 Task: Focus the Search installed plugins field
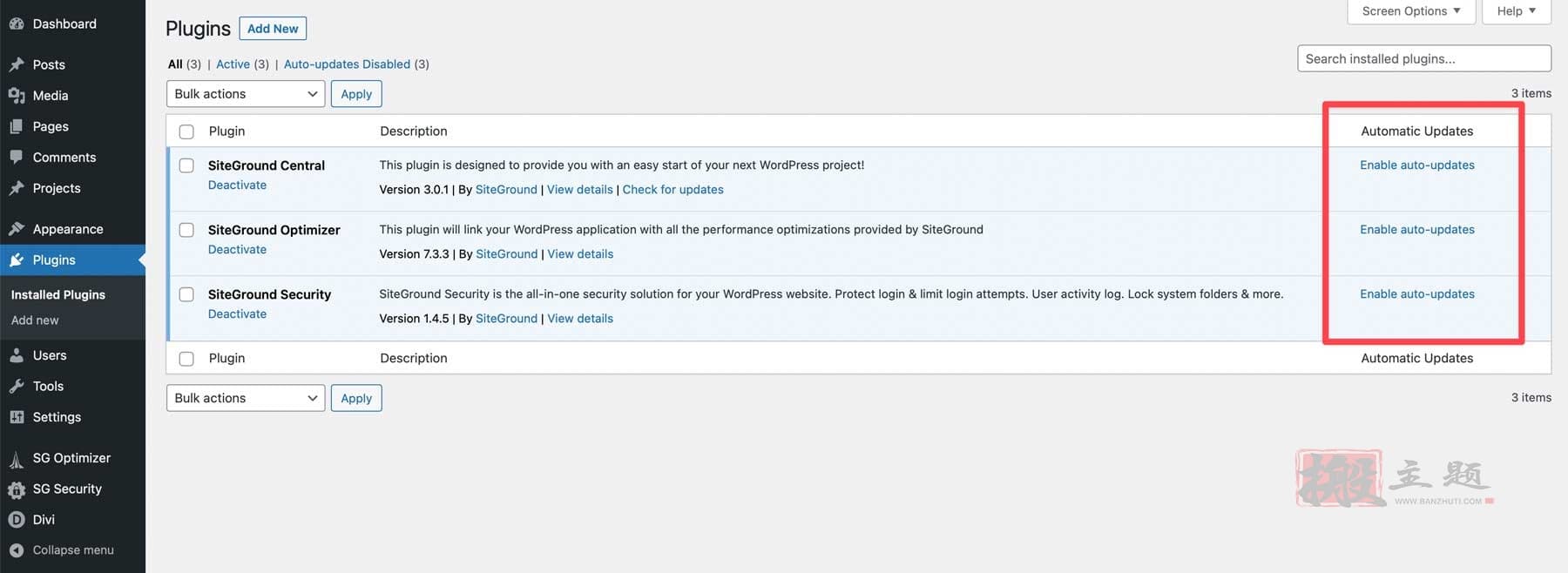(1424, 58)
